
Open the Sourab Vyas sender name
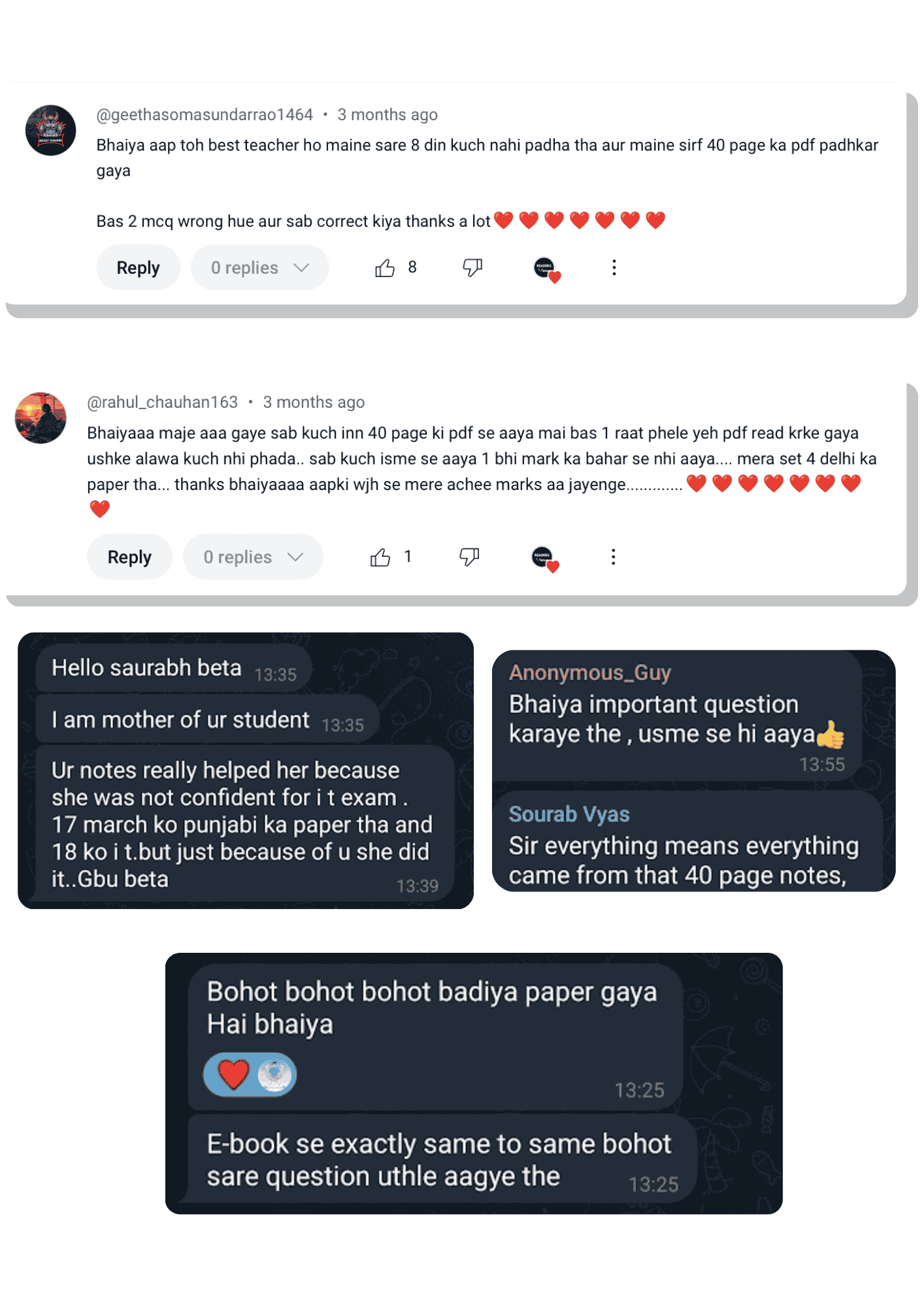tap(569, 814)
